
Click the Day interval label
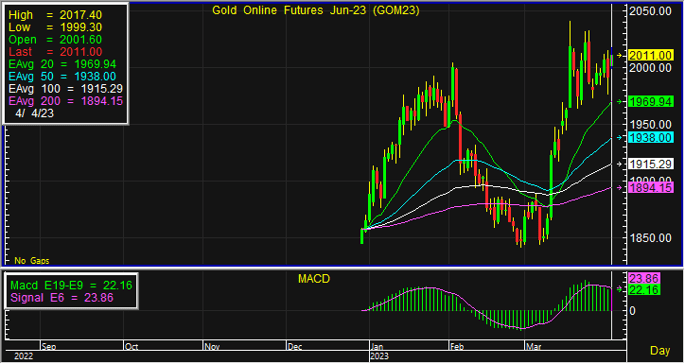[660, 351]
